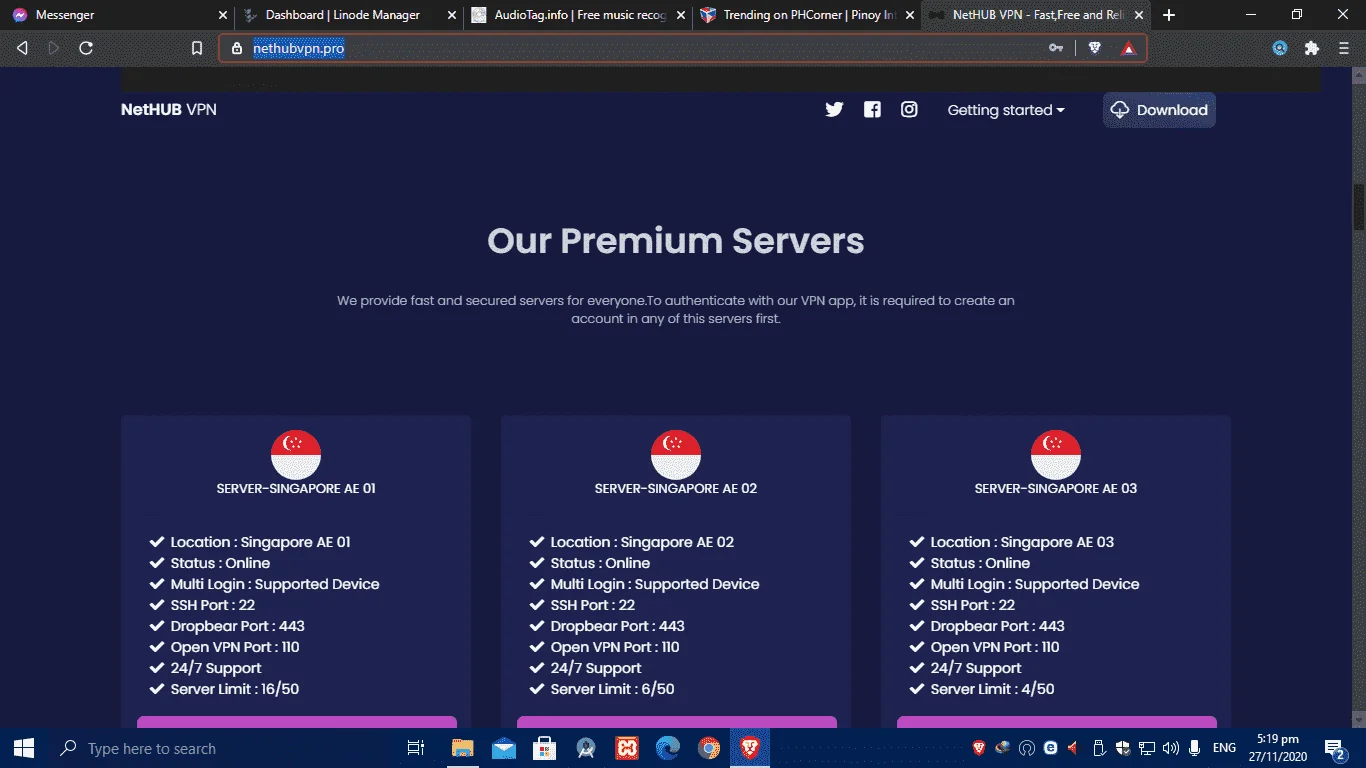Open File Explorer from the taskbar

[462, 748]
